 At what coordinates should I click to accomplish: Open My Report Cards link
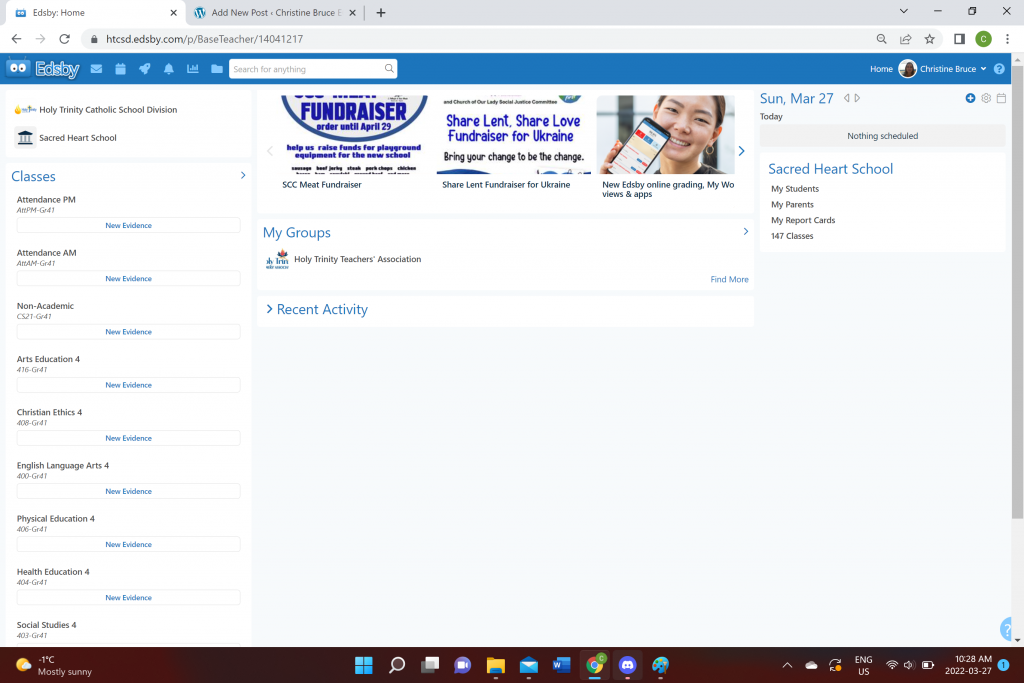pyautogui.click(x=803, y=220)
